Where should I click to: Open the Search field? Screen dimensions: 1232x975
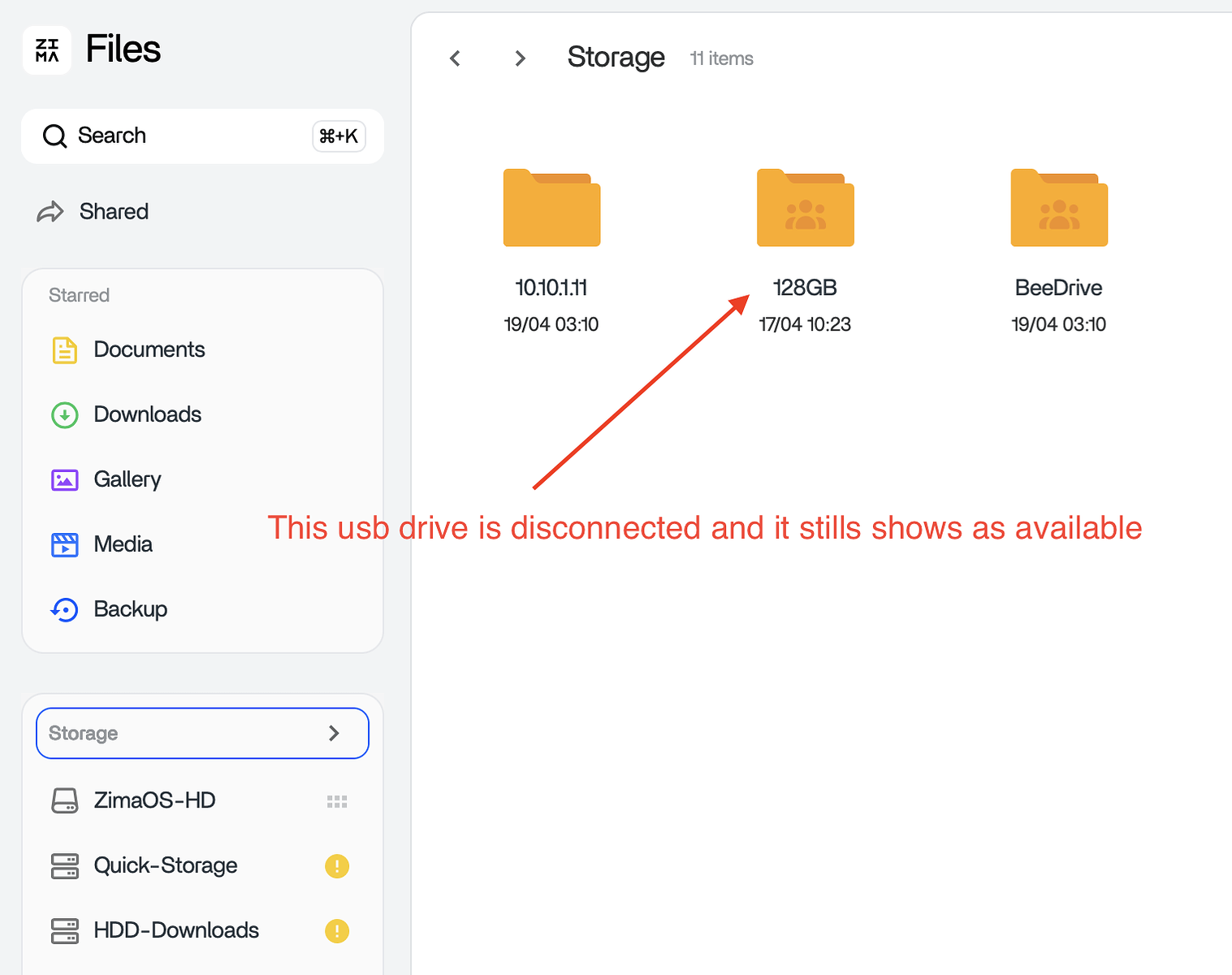[202, 136]
